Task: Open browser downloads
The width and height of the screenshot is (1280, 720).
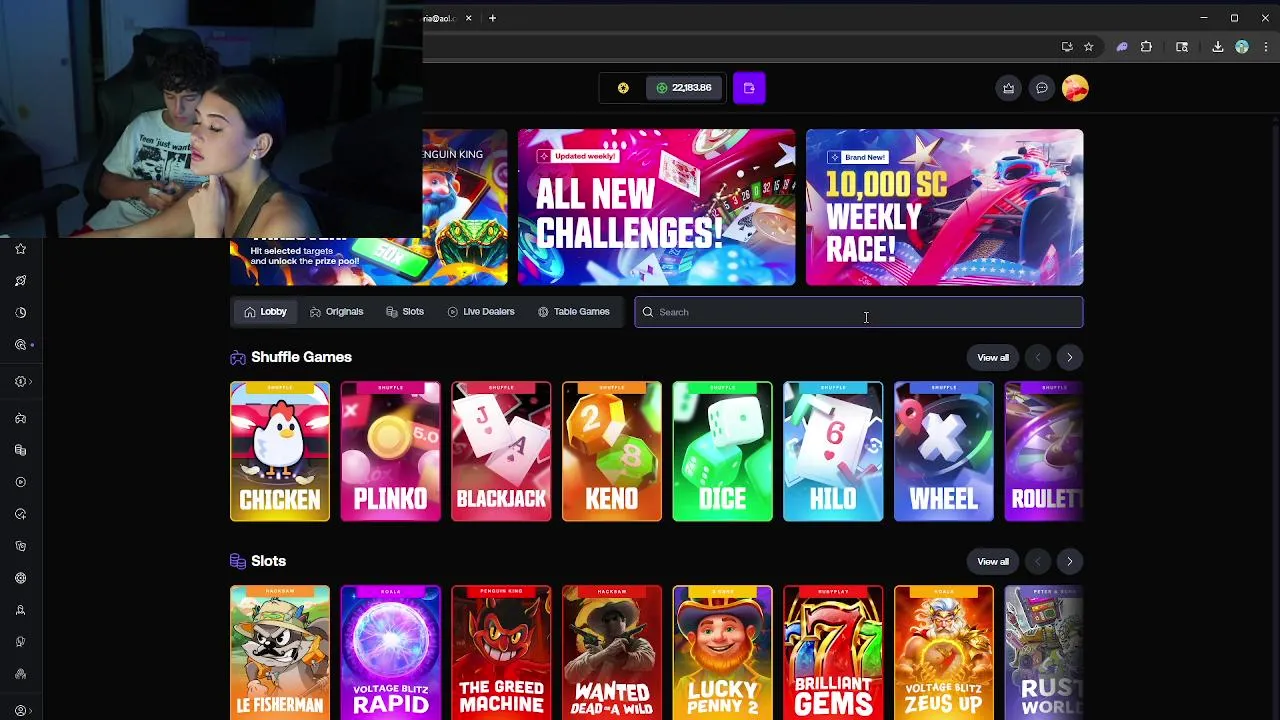Action: (1217, 47)
